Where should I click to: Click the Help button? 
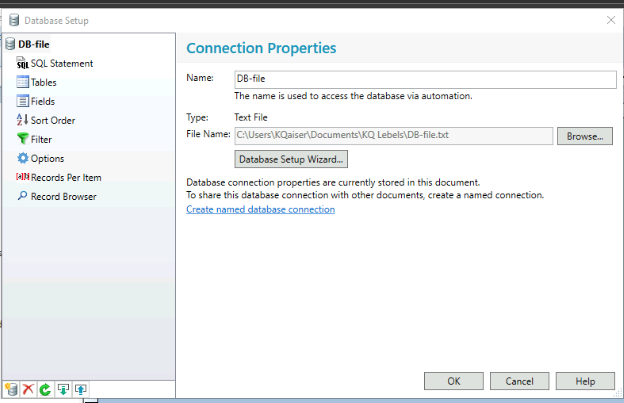[585, 381]
